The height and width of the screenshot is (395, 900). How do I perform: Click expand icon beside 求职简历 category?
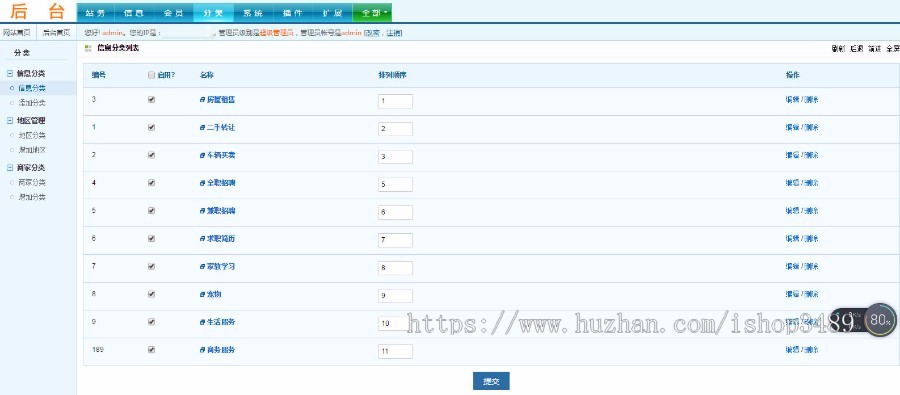(202, 239)
